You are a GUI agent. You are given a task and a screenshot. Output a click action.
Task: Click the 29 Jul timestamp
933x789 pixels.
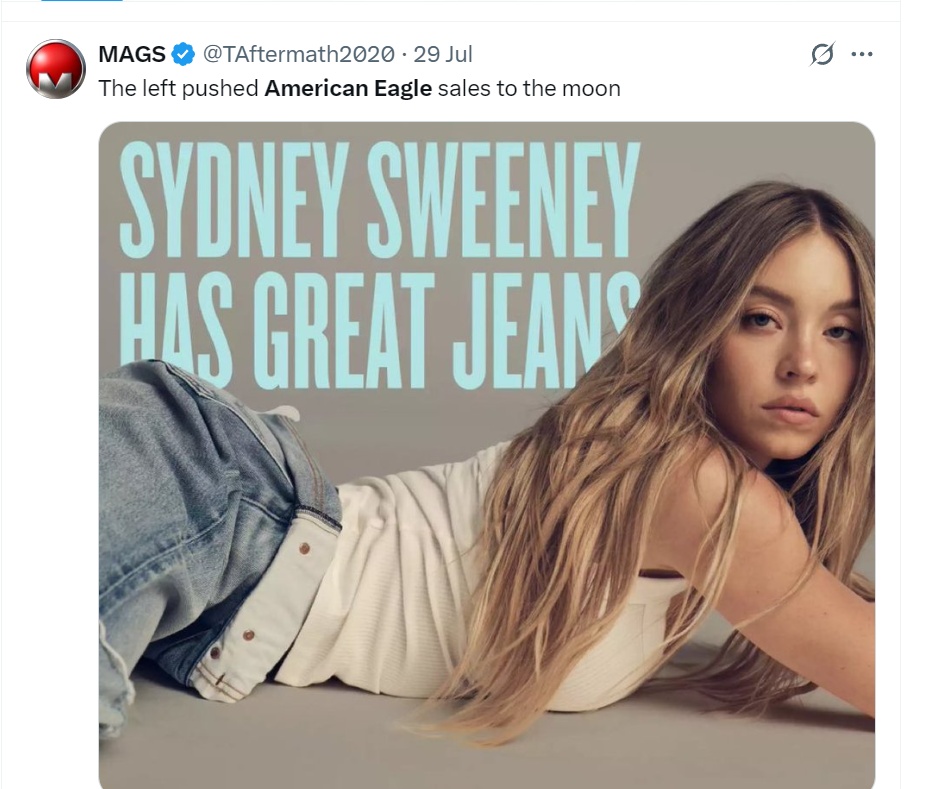pyautogui.click(x=442, y=54)
